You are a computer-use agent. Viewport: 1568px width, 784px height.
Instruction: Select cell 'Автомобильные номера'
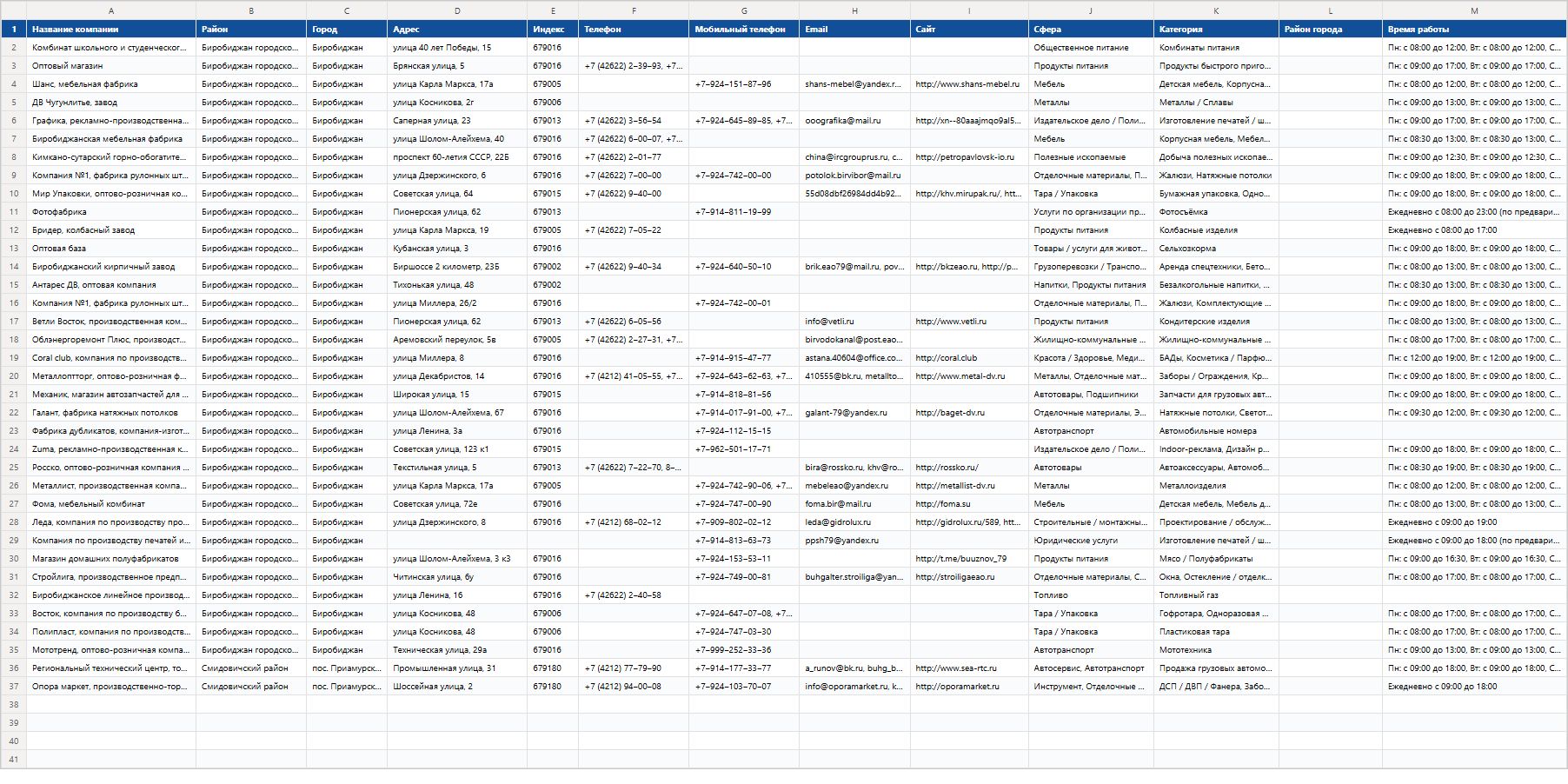coord(1216,431)
